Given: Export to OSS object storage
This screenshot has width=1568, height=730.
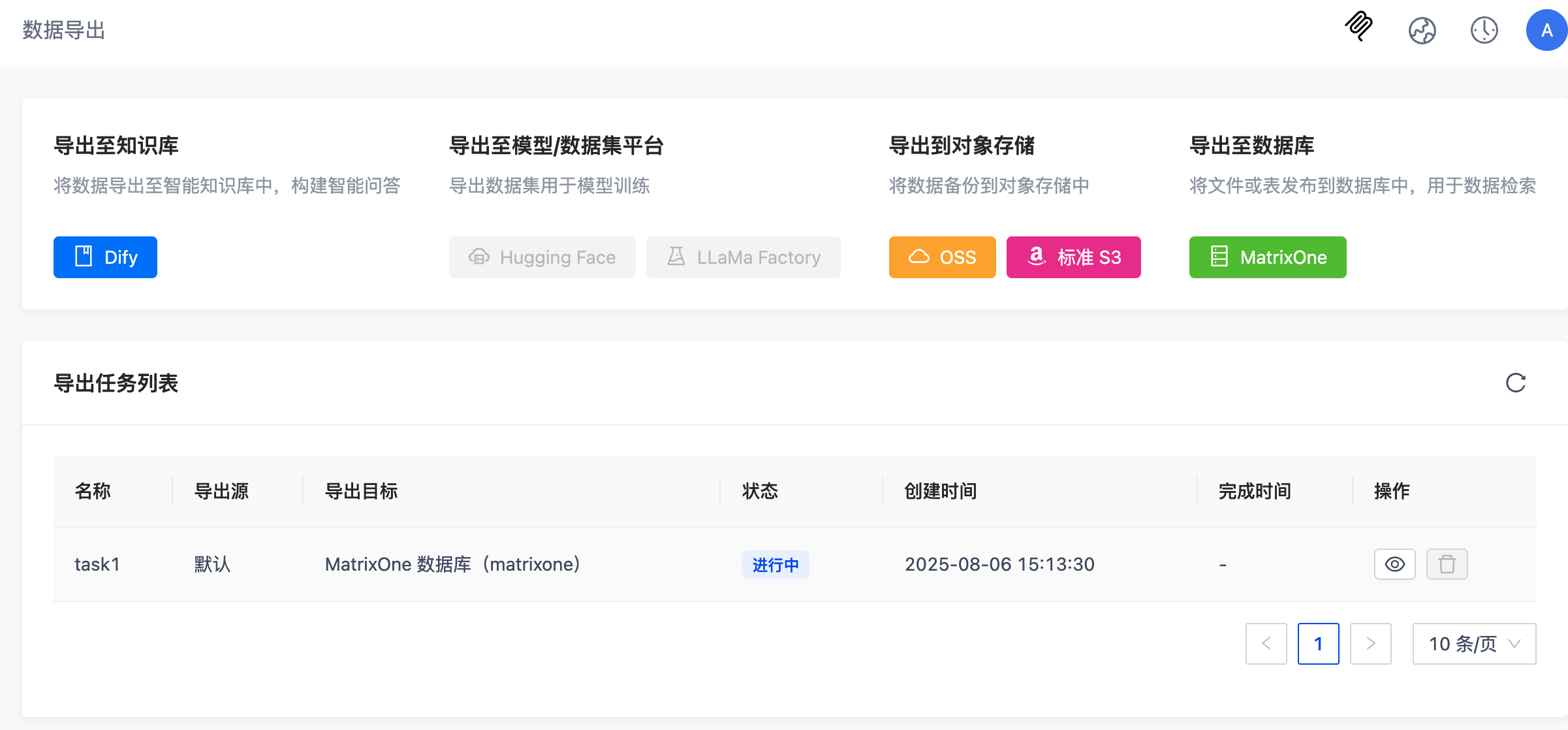Looking at the screenshot, I should point(942,257).
